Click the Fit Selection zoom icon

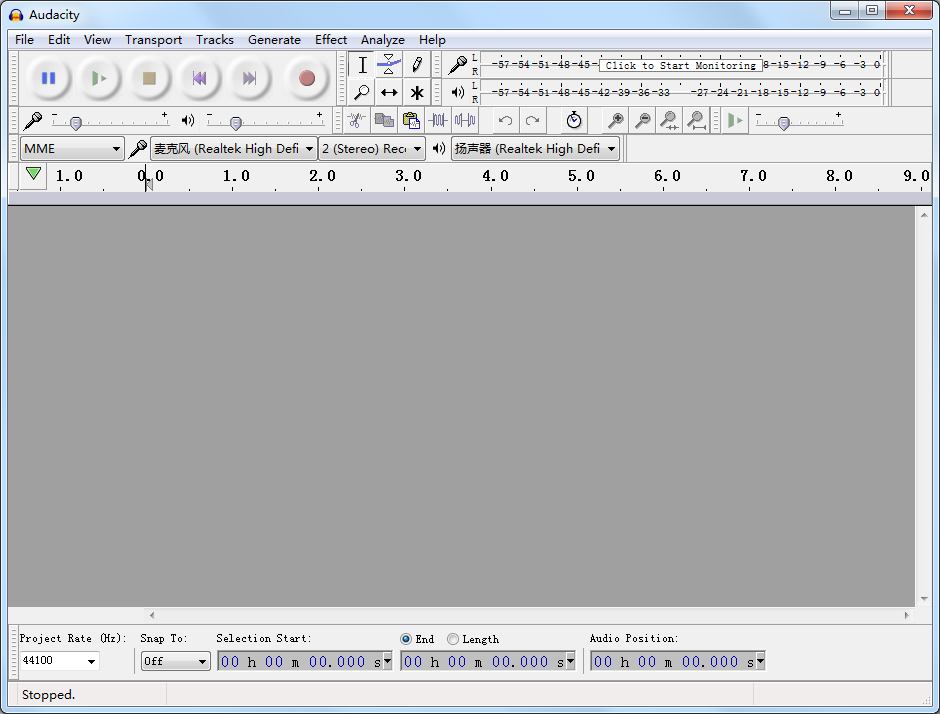tap(669, 120)
